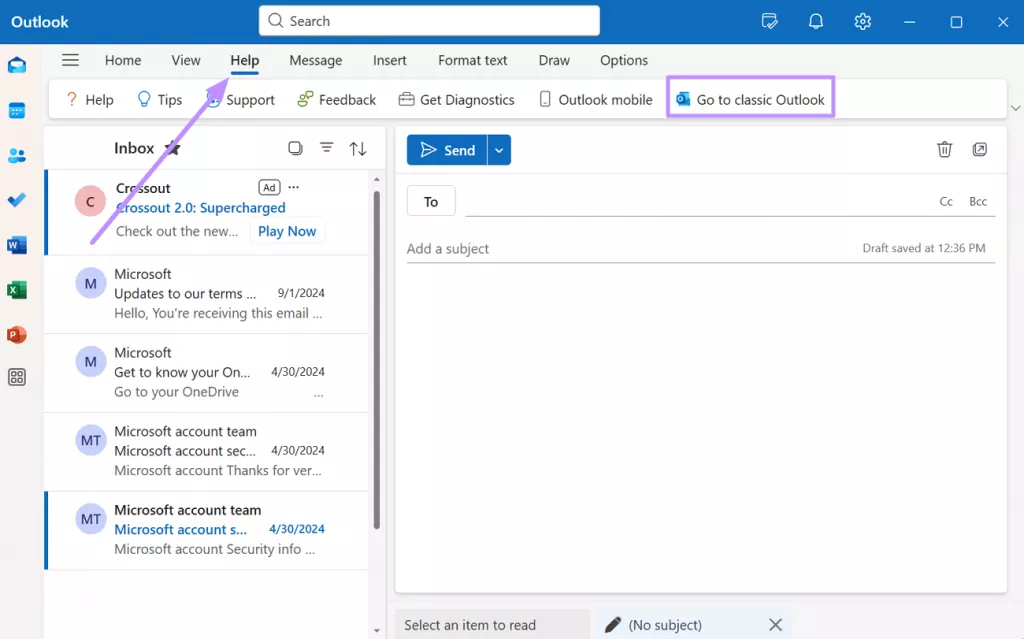This screenshot has width=1024, height=639.
Task: Open the Inbox filter icon
Action: tap(327, 148)
